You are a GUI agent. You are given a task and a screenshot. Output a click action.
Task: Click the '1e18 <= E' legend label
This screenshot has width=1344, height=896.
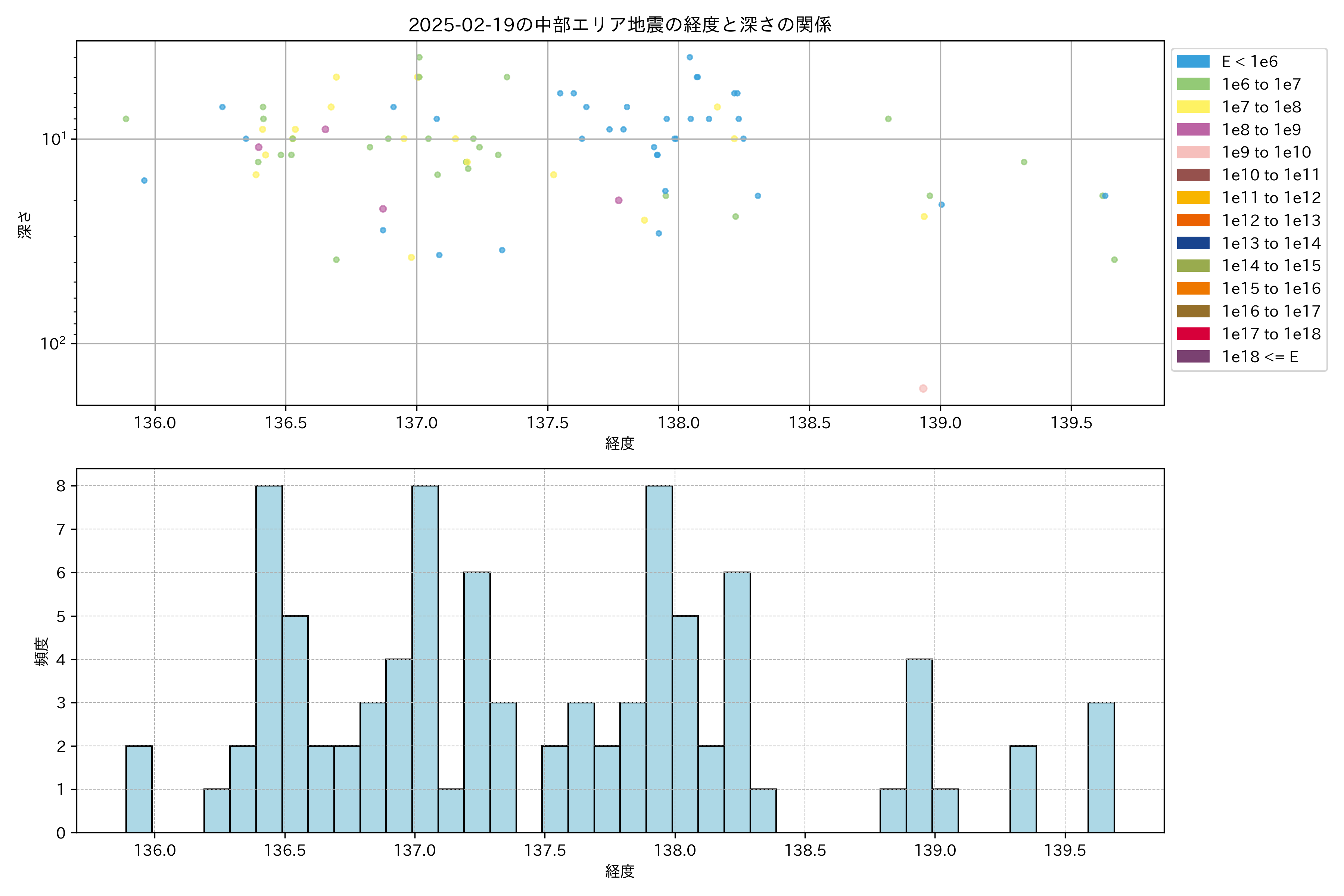tap(1260, 357)
